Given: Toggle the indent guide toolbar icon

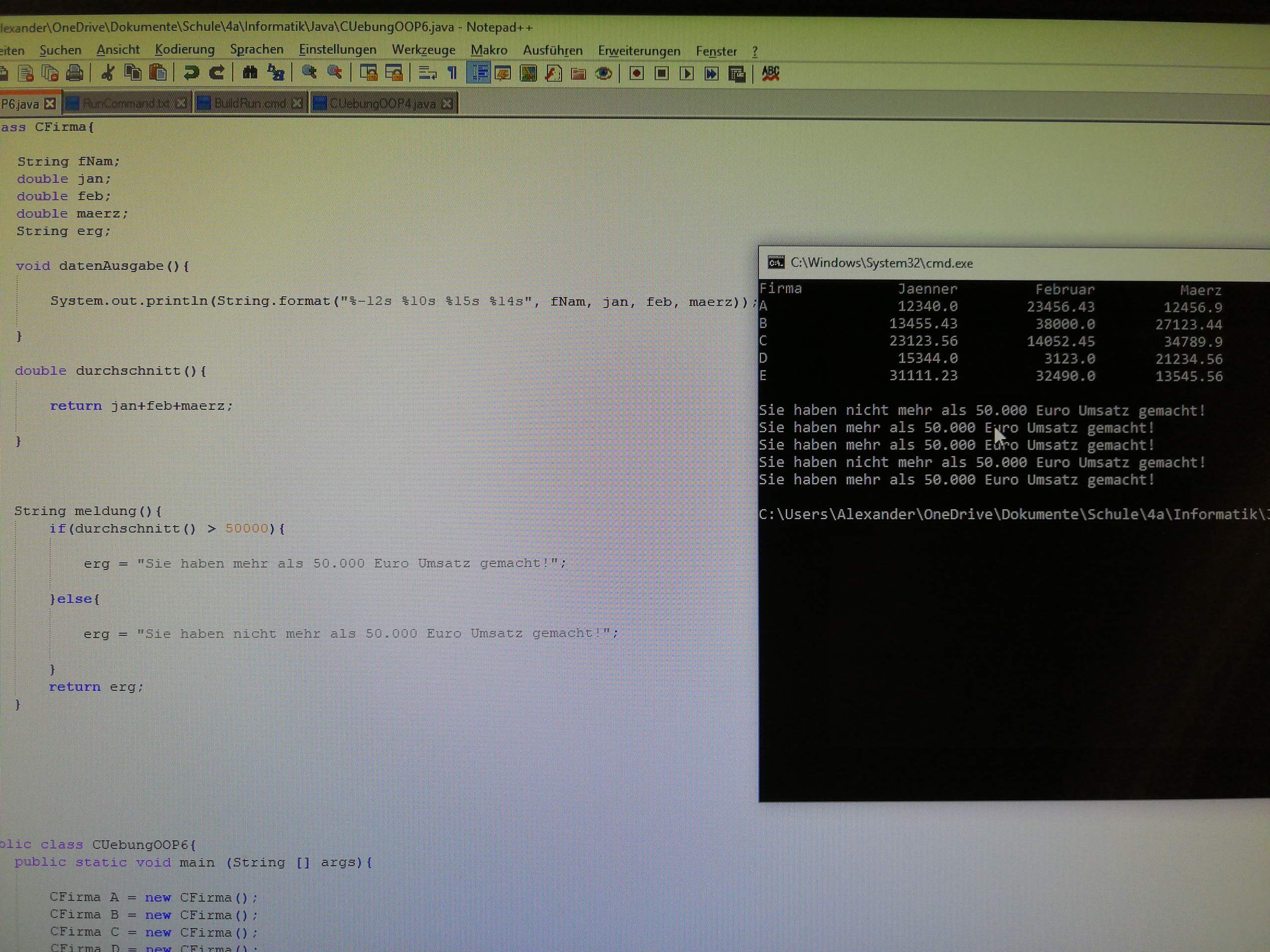Looking at the screenshot, I should [x=478, y=73].
